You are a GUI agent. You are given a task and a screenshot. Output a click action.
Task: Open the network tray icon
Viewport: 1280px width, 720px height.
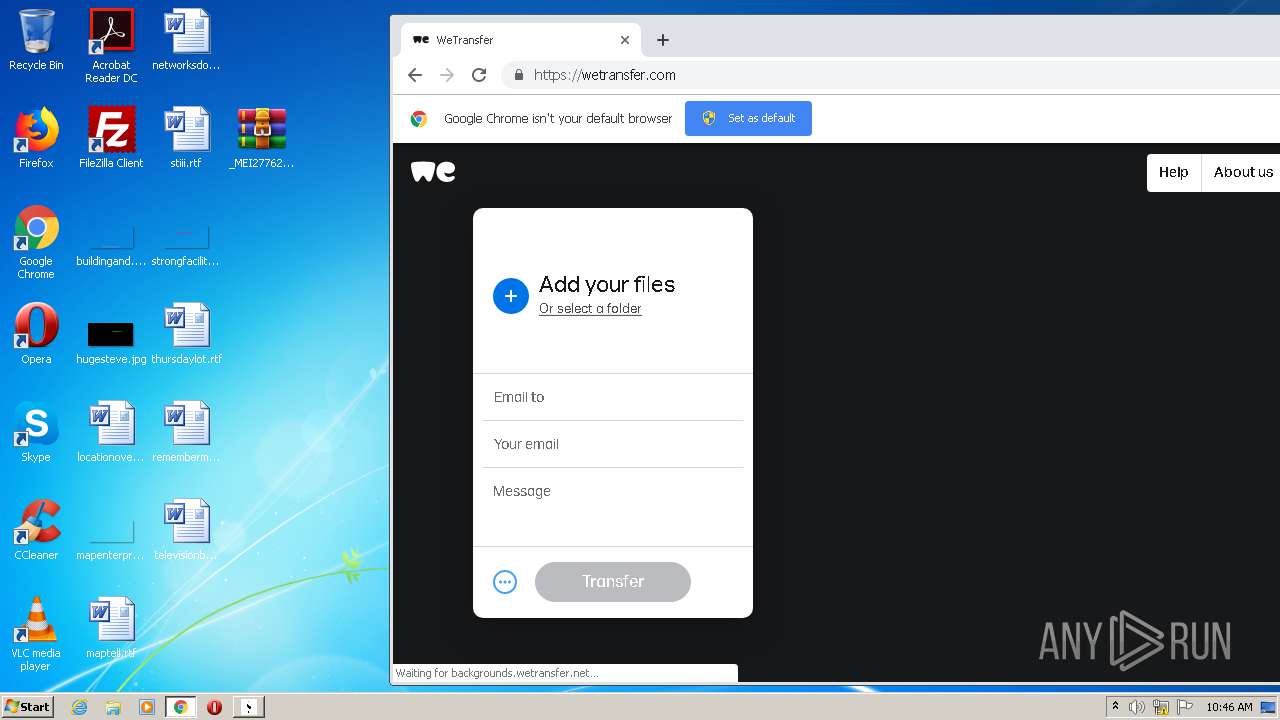(x=1161, y=707)
